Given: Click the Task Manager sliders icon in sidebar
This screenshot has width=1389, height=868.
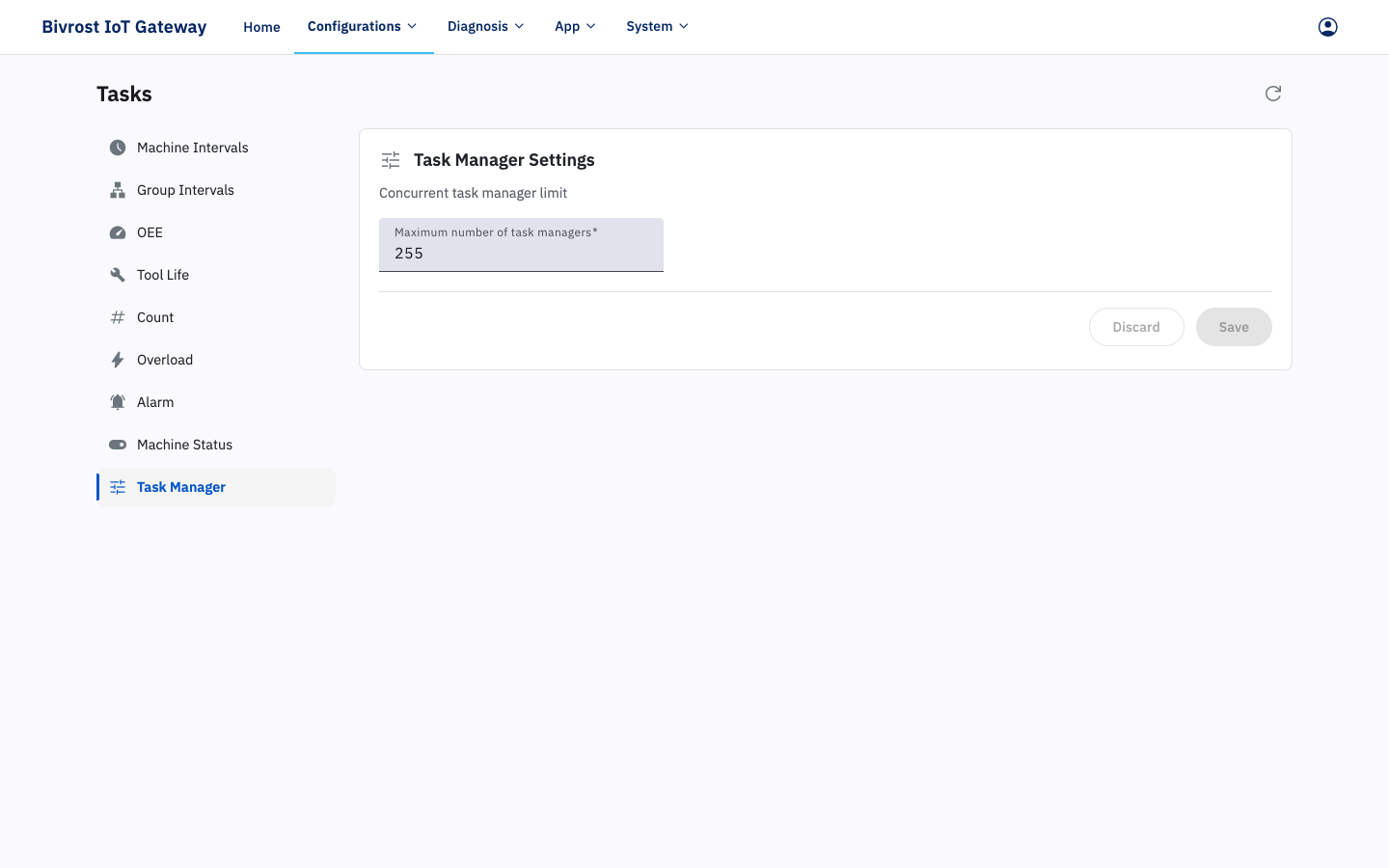Looking at the screenshot, I should pyautogui.click(x=118, y=487).
